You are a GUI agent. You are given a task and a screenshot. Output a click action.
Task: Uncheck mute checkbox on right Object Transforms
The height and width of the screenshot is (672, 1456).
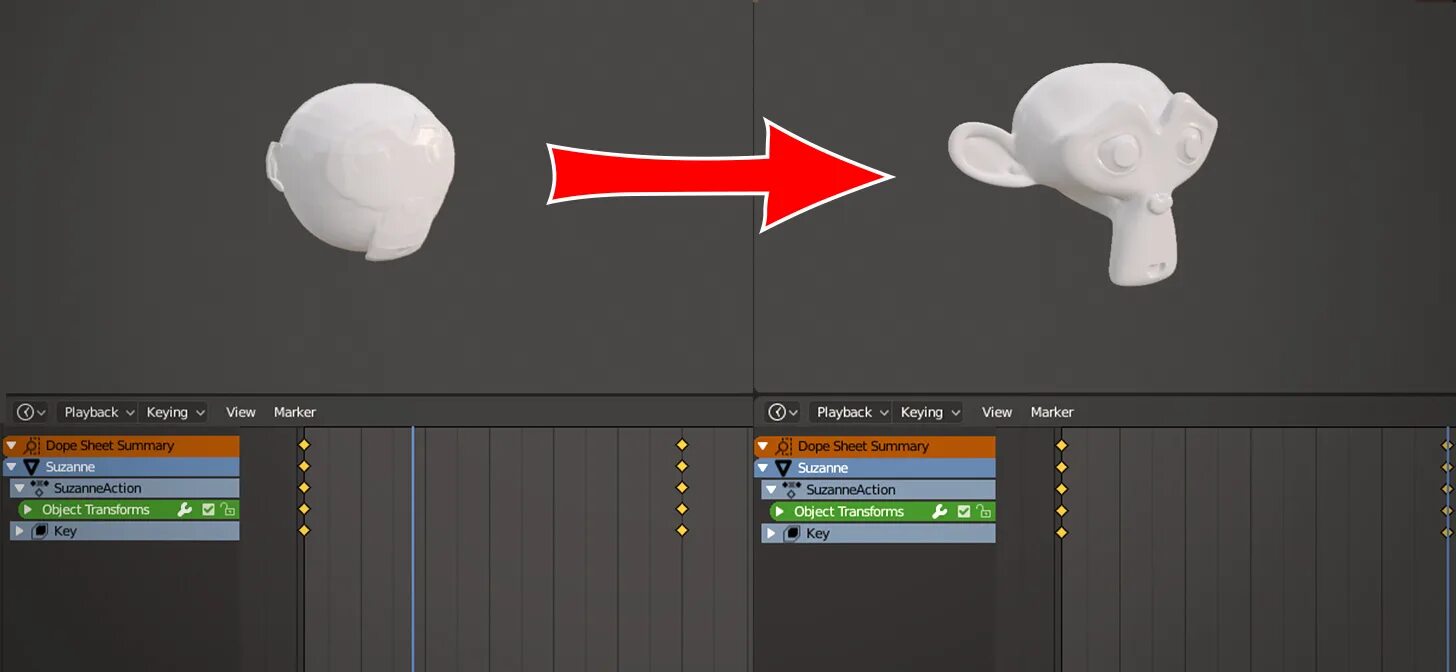coord(964,512)
